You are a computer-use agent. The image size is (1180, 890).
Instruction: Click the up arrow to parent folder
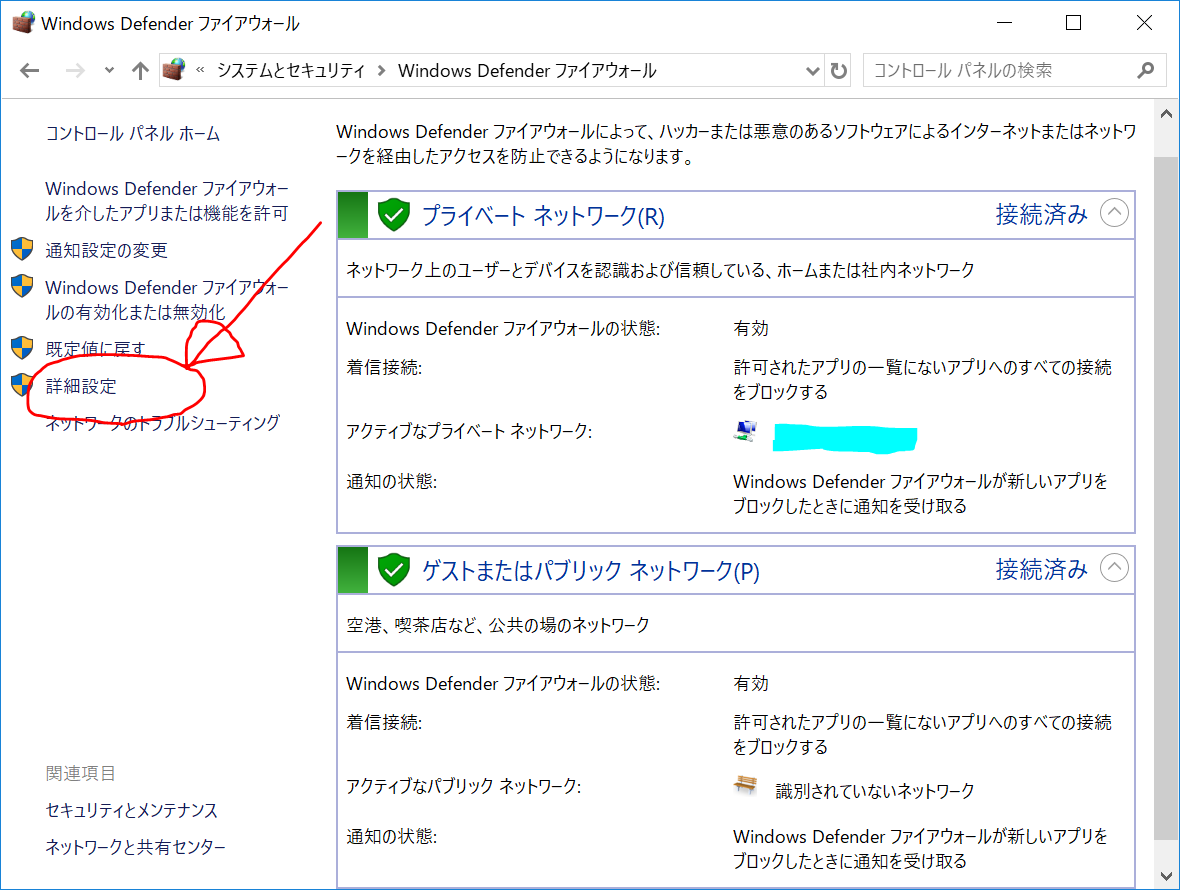coord(140,71)
